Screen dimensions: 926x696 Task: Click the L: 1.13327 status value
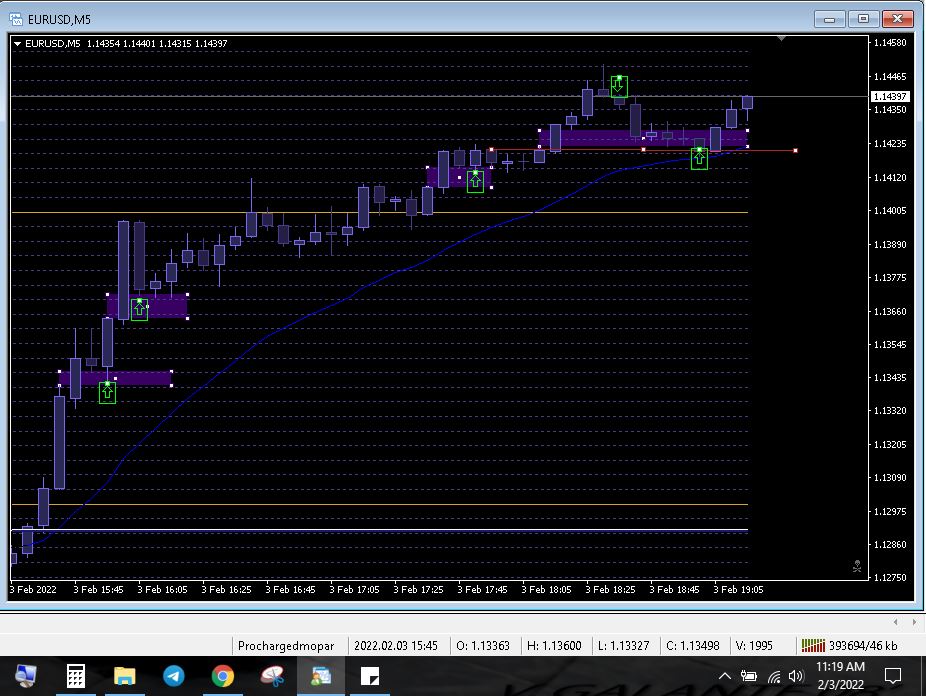[623, 646]
